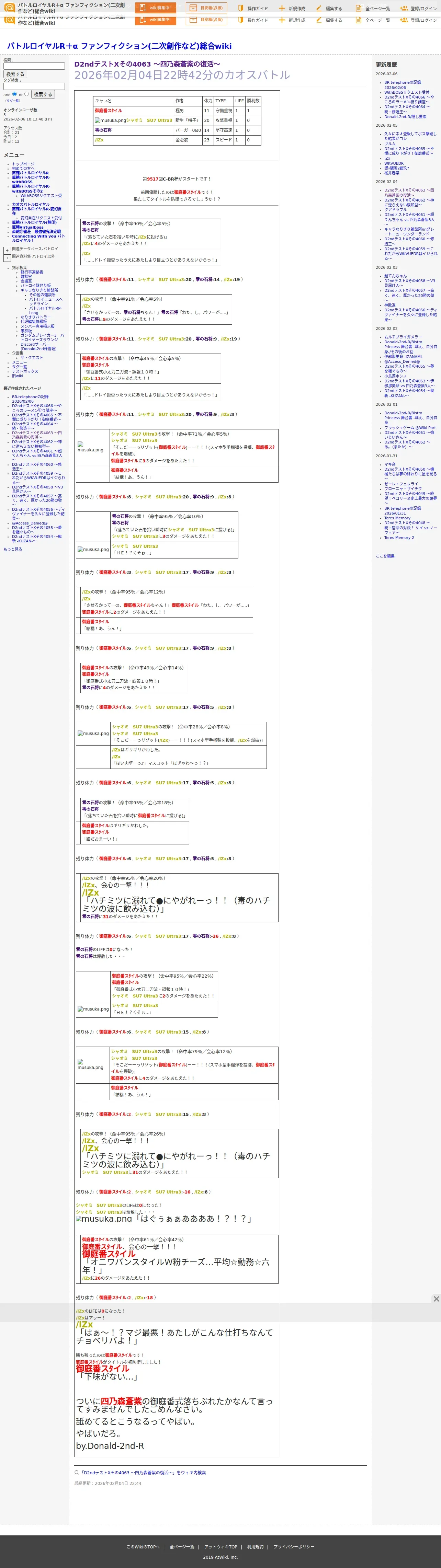Click 検索する button beside the or radio
Screen dimensions: 441x1568
coord(43,94)
